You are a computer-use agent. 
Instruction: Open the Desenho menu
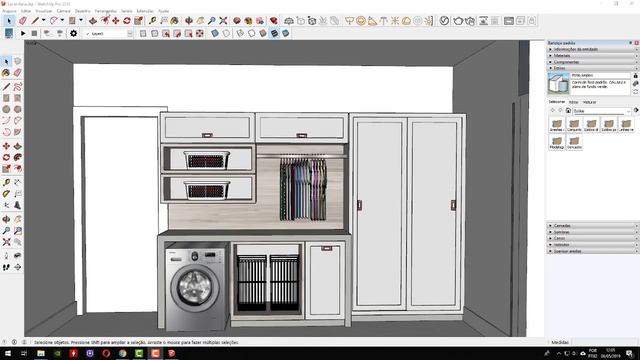pos(82,11)
